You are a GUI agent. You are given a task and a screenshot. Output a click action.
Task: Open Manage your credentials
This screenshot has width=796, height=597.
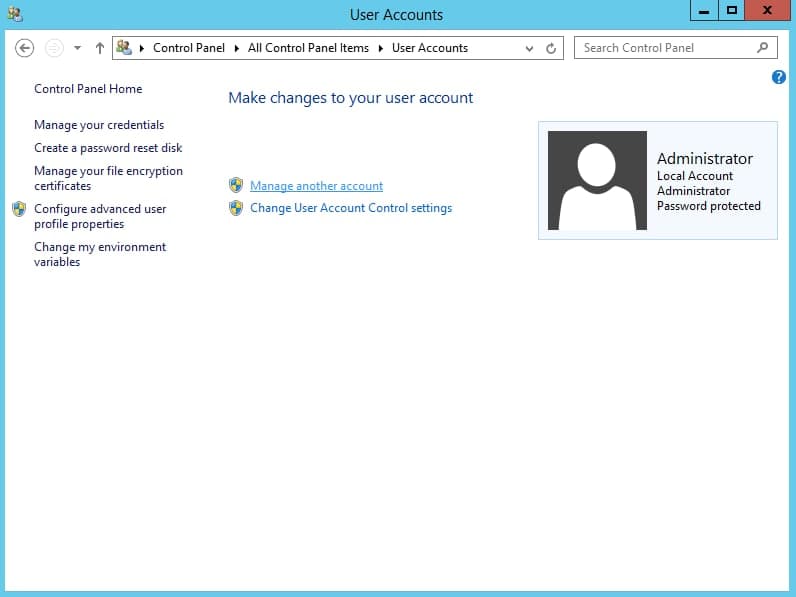point(99,125)
